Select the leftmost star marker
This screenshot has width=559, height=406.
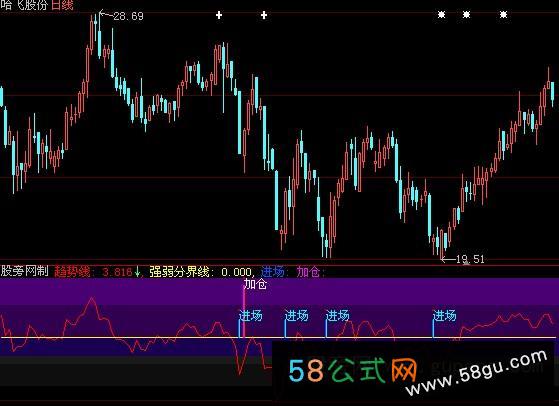(x=441, y=15)
